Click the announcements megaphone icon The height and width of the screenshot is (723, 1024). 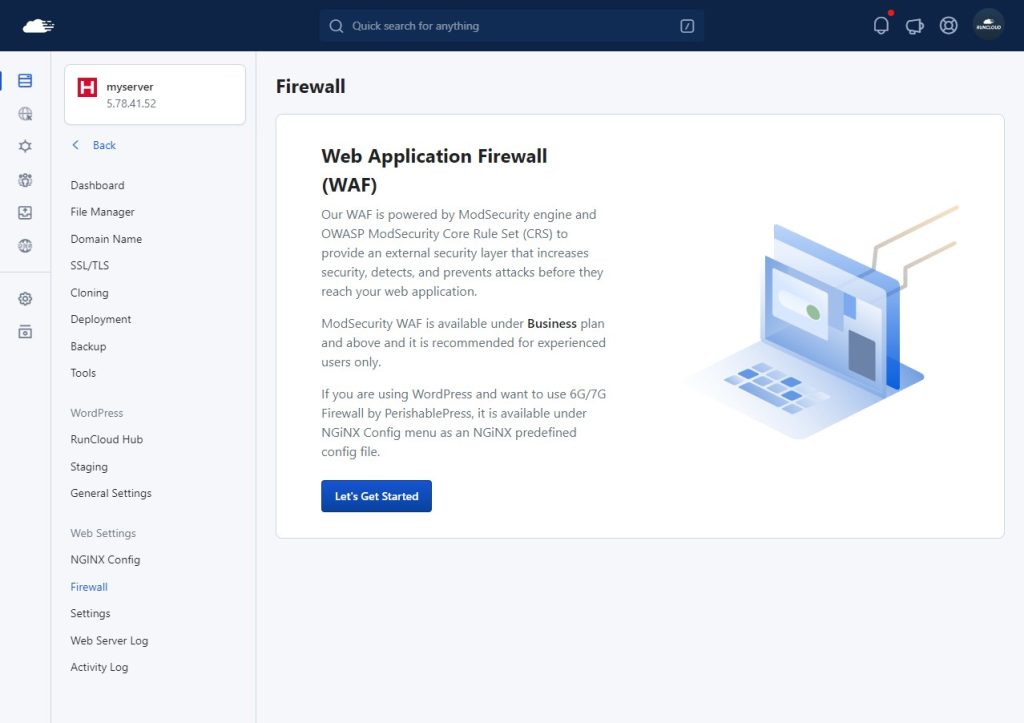point(914,26)
